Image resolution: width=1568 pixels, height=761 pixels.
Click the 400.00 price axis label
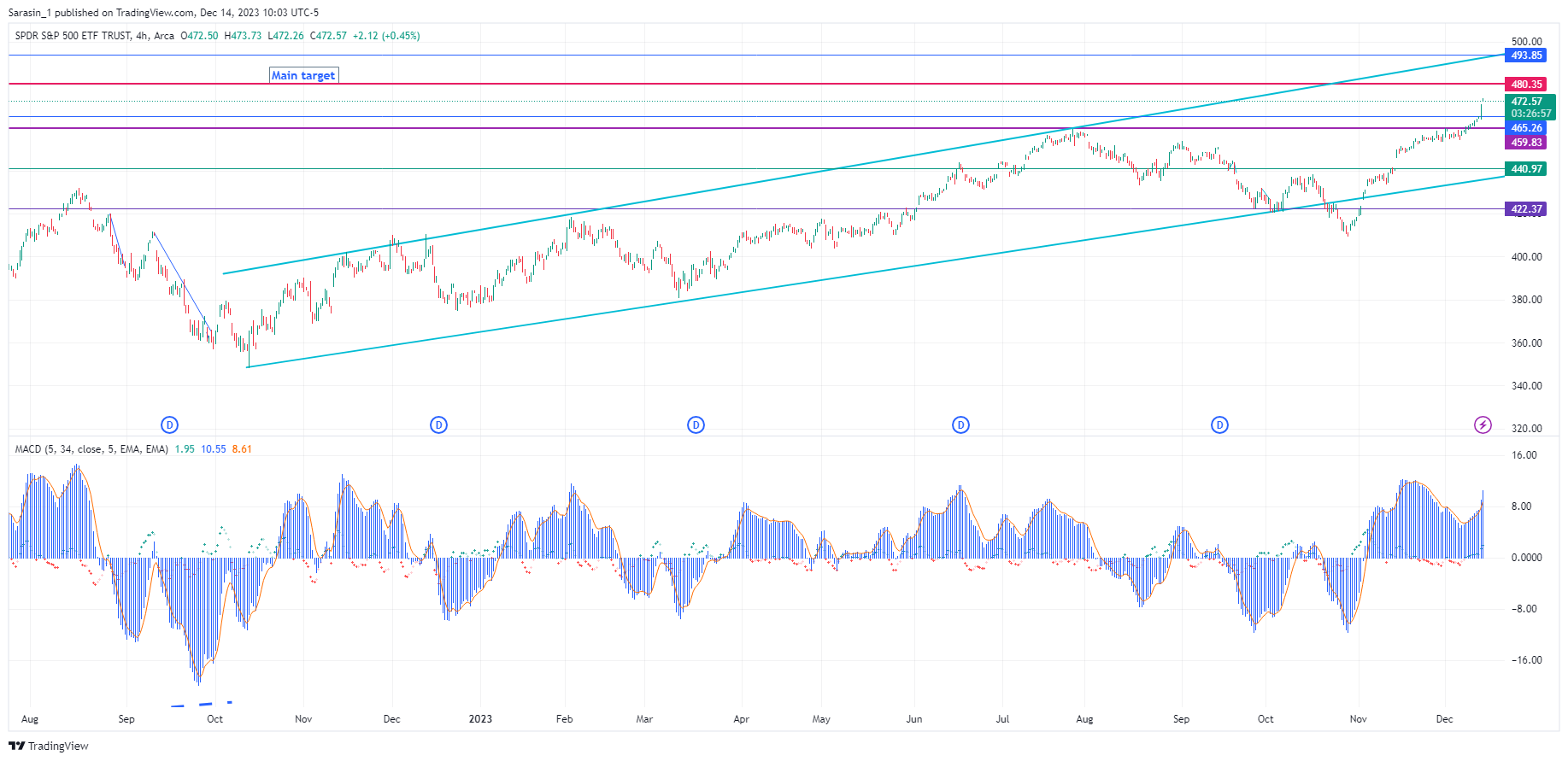[1527, 257]
